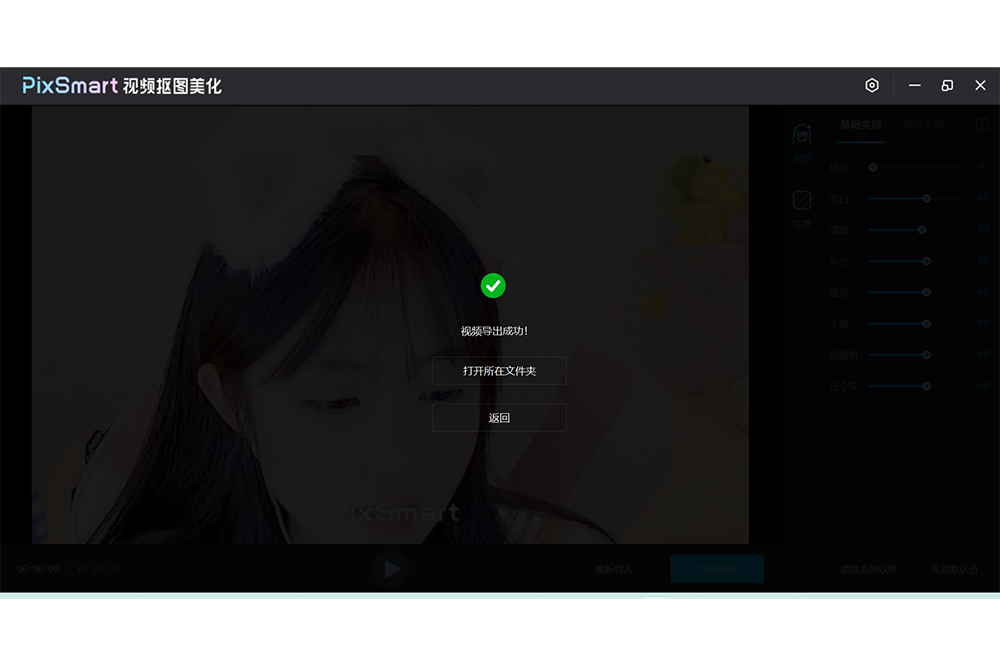Click the green success checkmark icon
The width and height of the screenshot is (1000, 666).
pyautogui.click(x=493, y=286)
